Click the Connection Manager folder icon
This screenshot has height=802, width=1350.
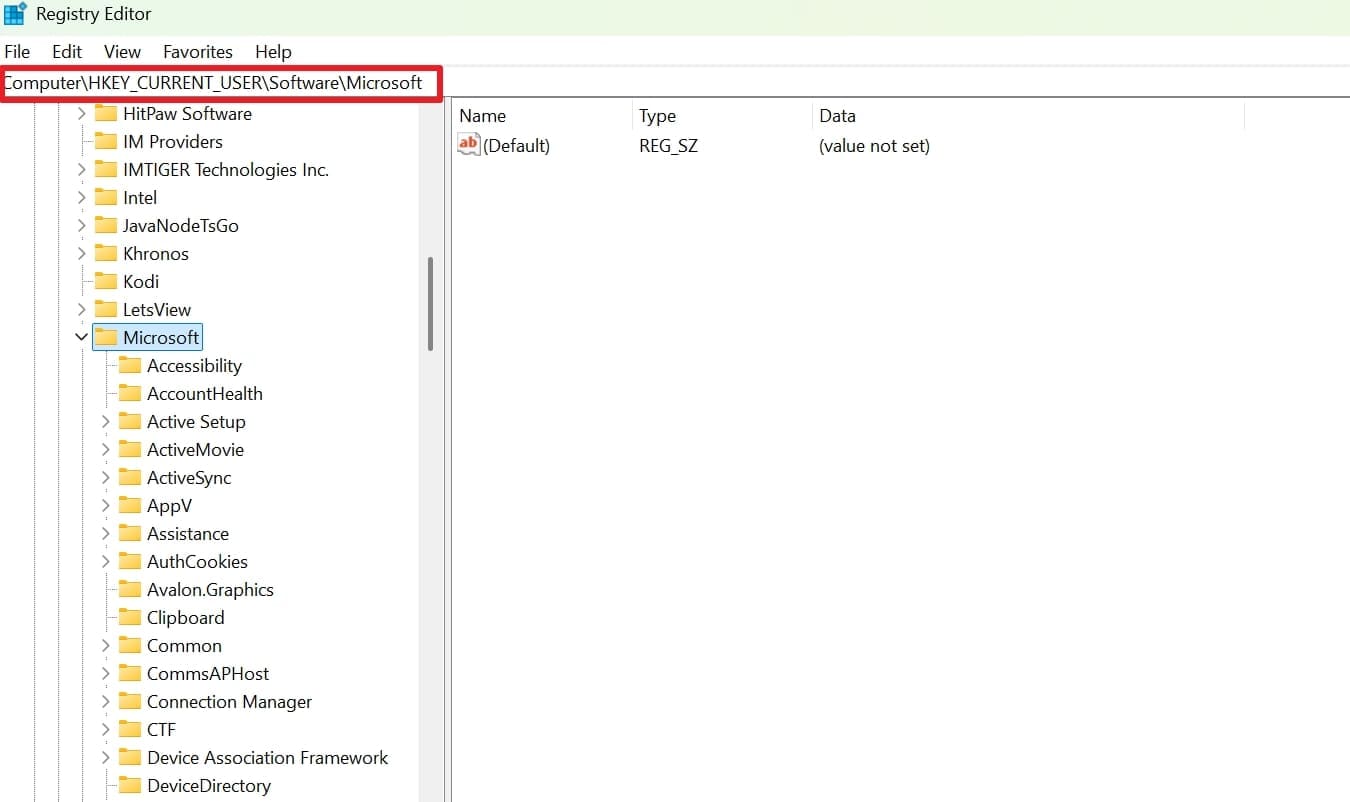coord(130,701)
